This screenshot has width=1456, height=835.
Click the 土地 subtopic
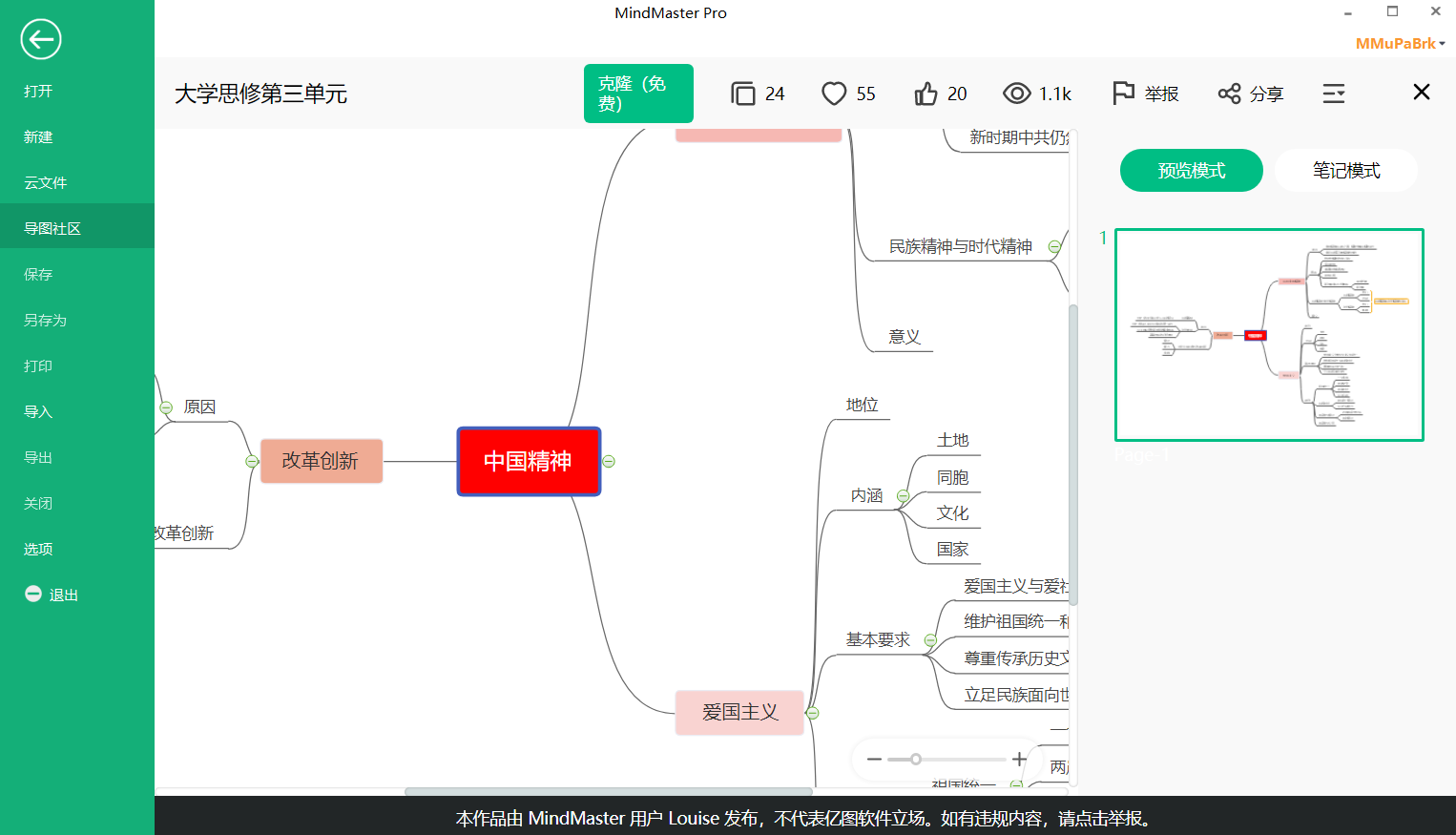tap(952, 440)
